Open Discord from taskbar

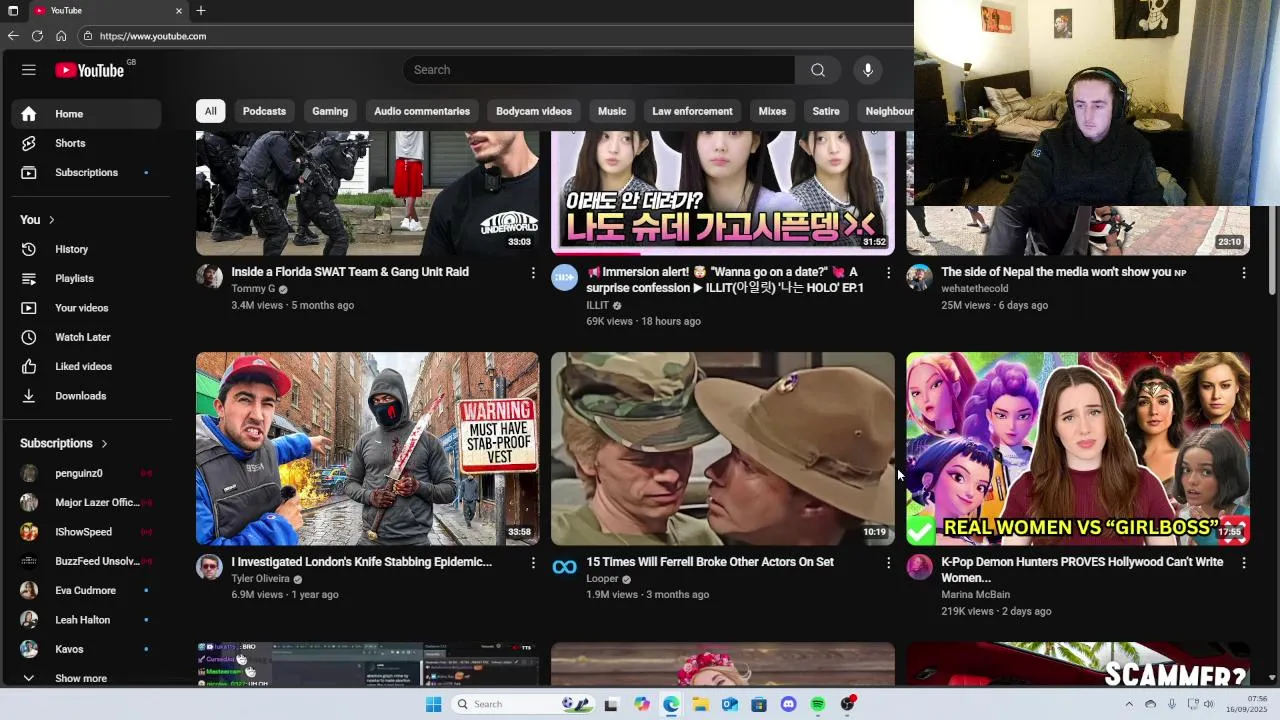pyautogui.click(x=788, y=704)
